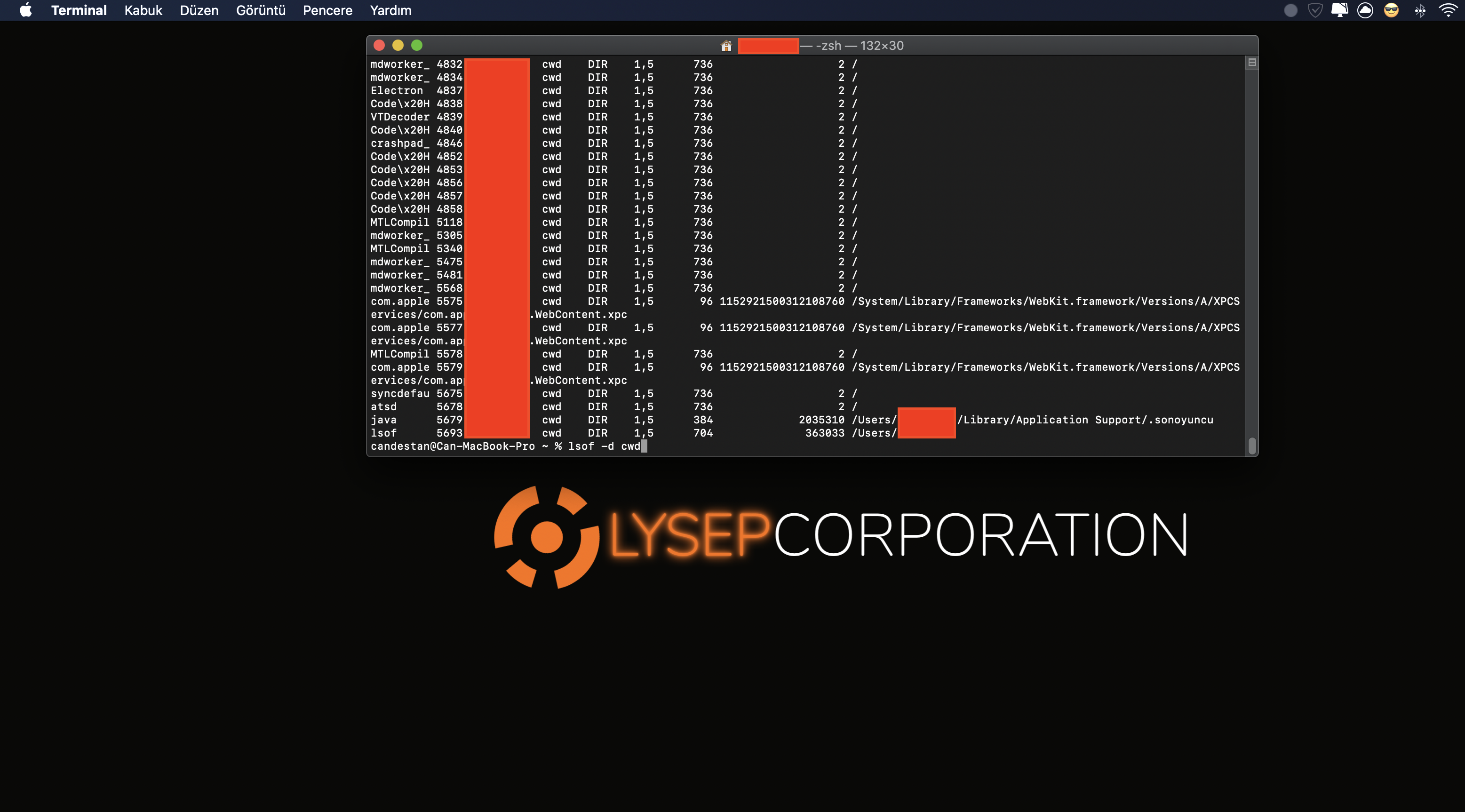Open the AdGuard shield menu bar icon
Viewport: 1465px width, 812px height.
point(1315,10)
